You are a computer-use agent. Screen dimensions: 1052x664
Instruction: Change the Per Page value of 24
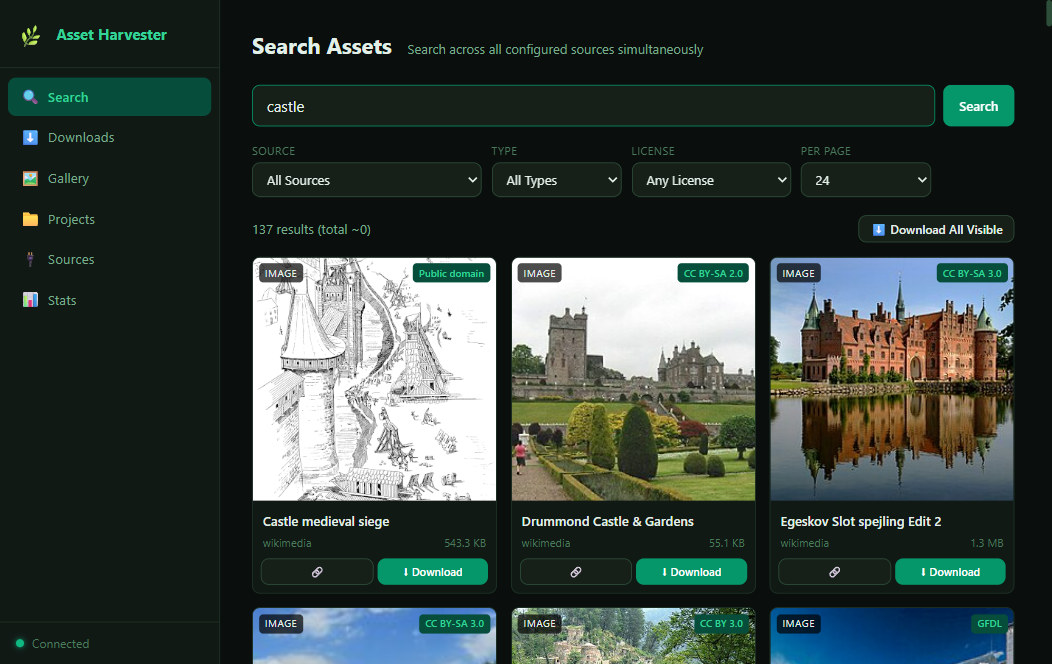point(865,180)
